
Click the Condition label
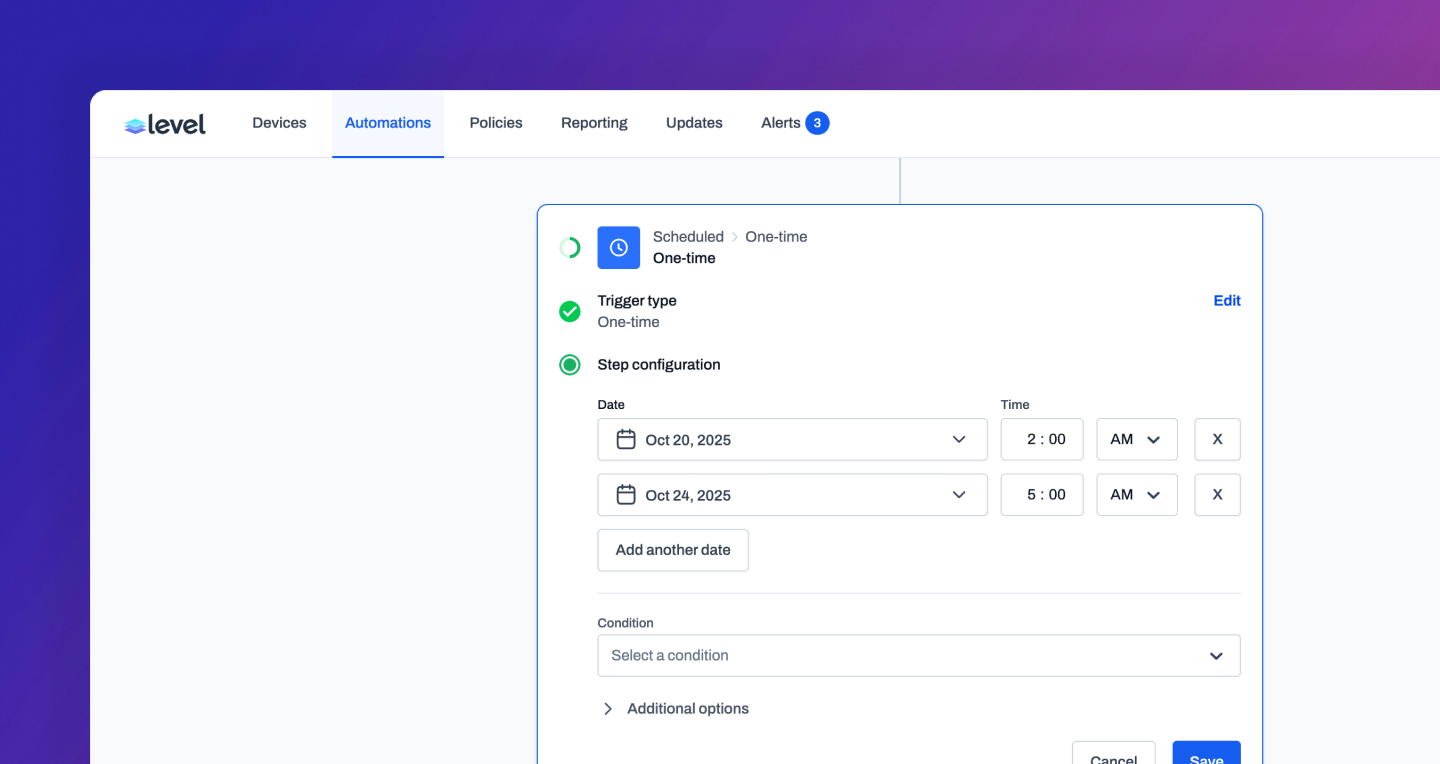(x=625, y=623)
